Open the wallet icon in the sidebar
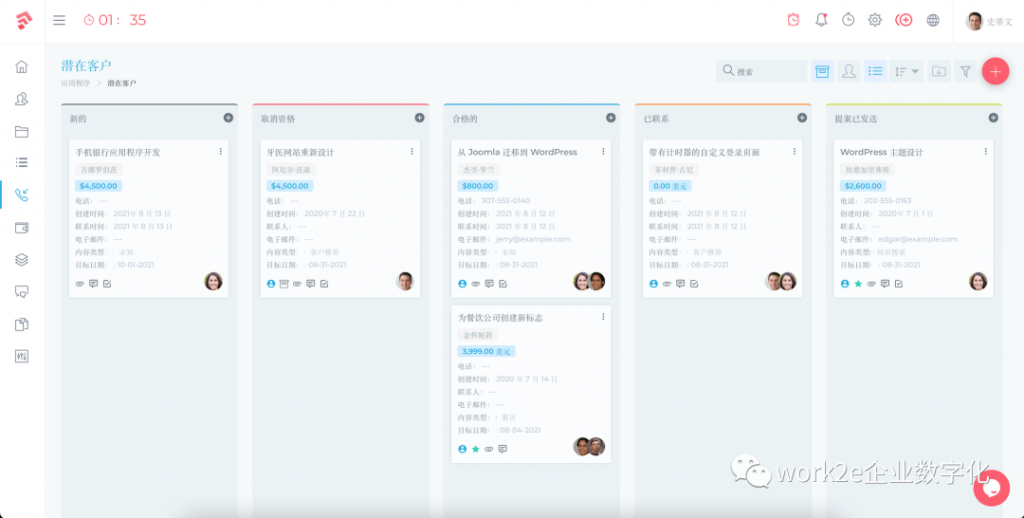Screen dimensions: 1024x518 pos(21,227)
